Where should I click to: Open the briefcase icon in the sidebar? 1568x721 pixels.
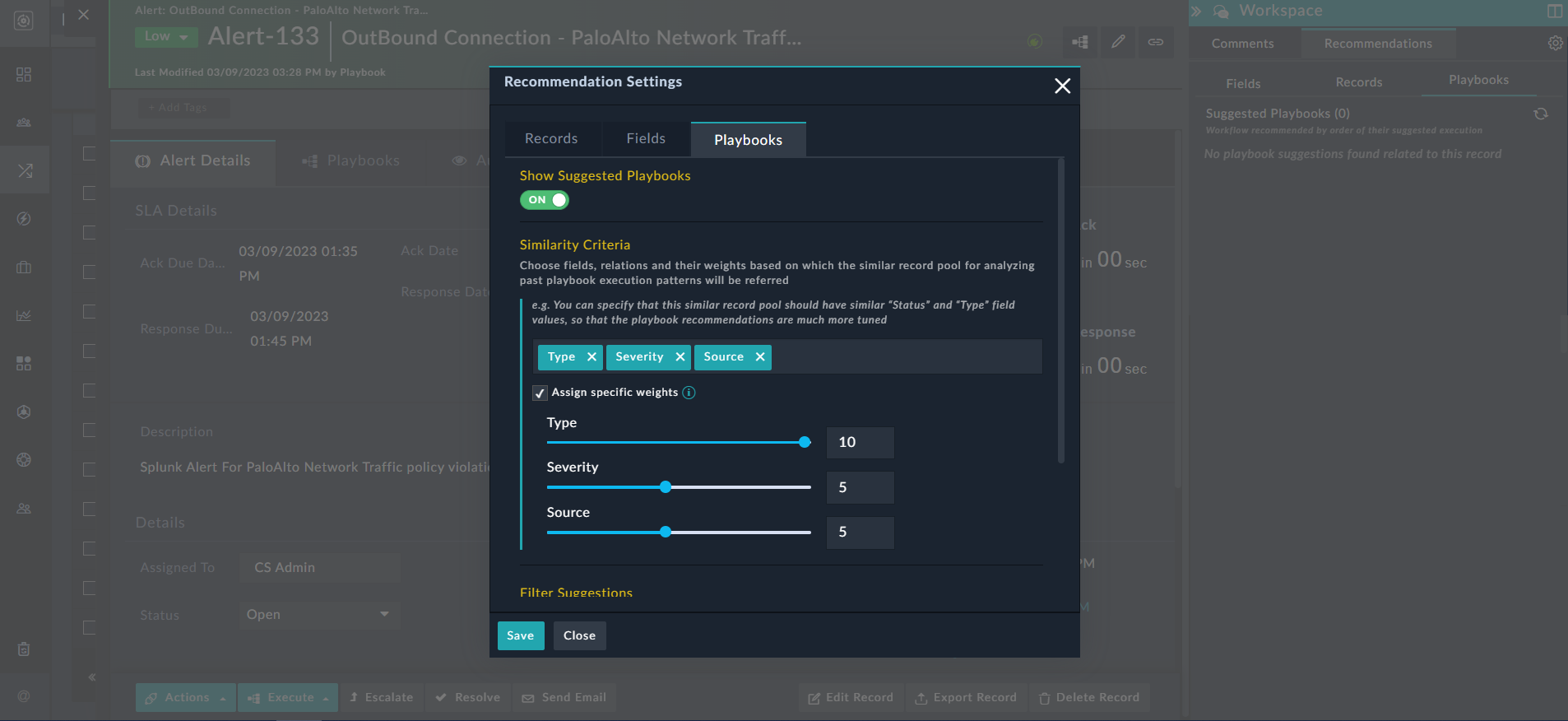tap(24, 267)
